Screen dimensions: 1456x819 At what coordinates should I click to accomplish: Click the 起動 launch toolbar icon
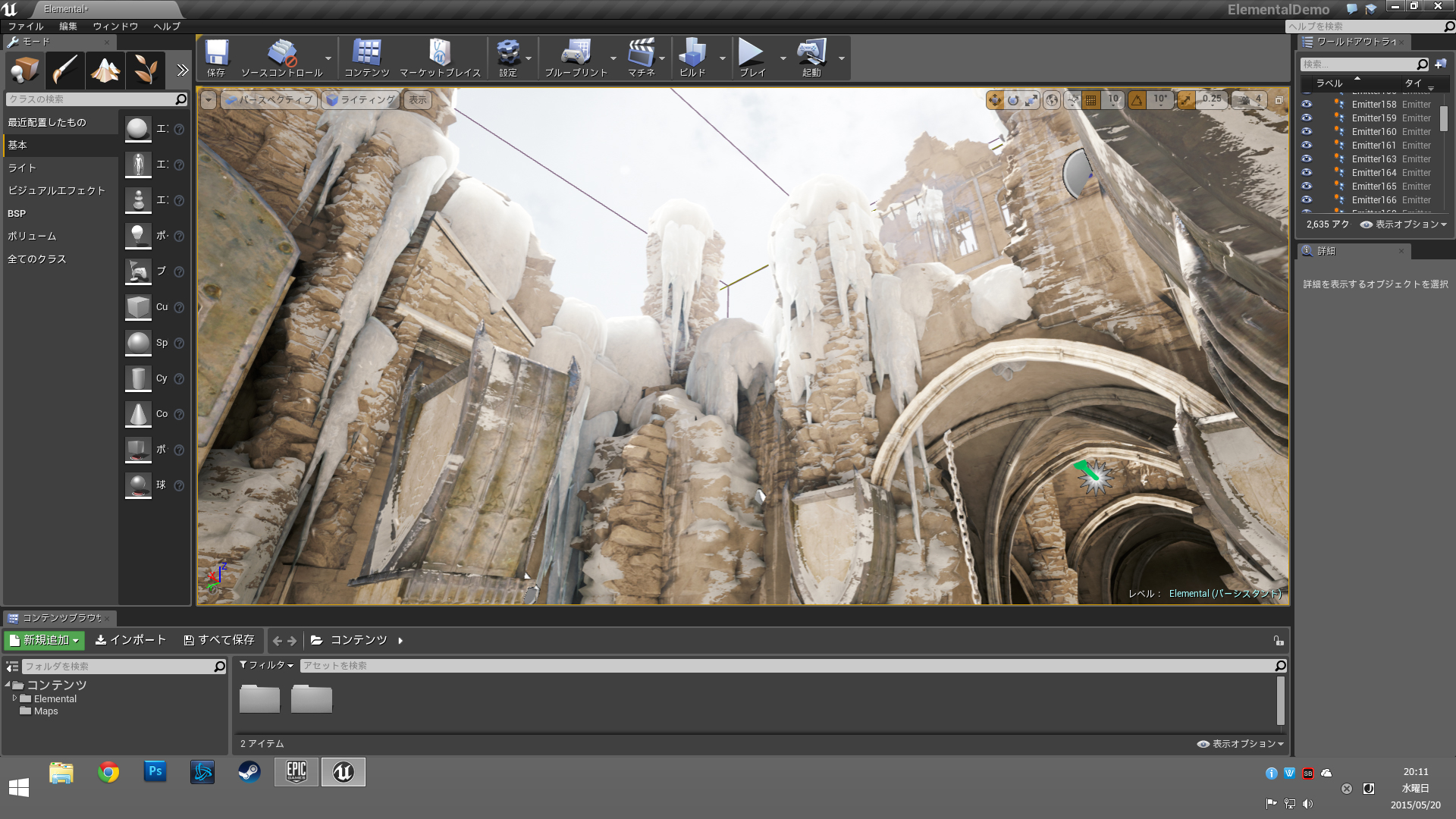coord(811,58)
